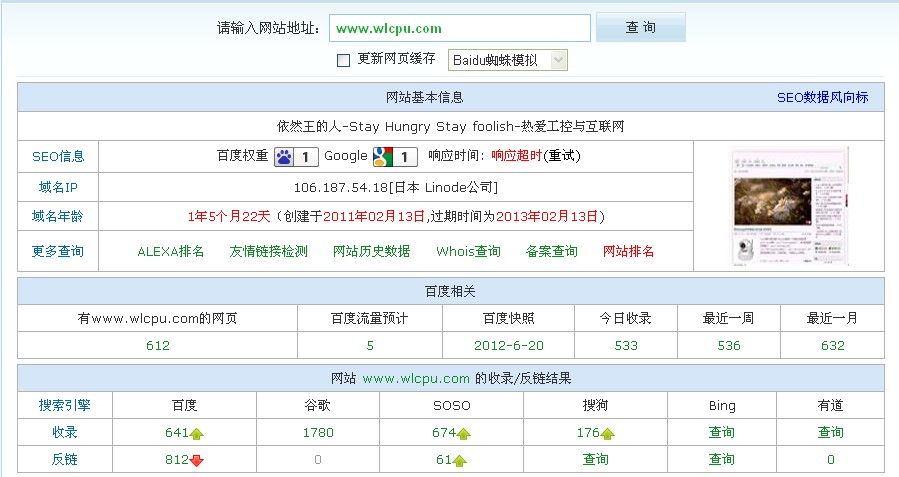899x477 pixels.
Task: Click the website preview thumbnail
Action: [789, 206]
